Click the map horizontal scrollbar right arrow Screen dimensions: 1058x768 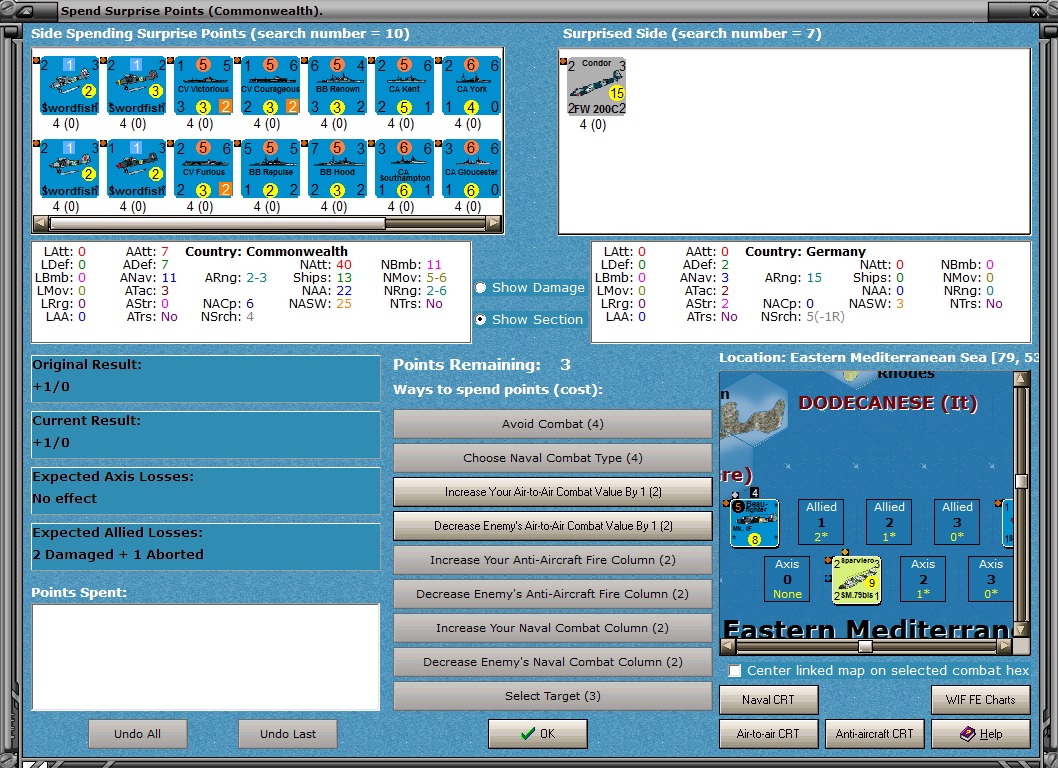pos(1005,647)
